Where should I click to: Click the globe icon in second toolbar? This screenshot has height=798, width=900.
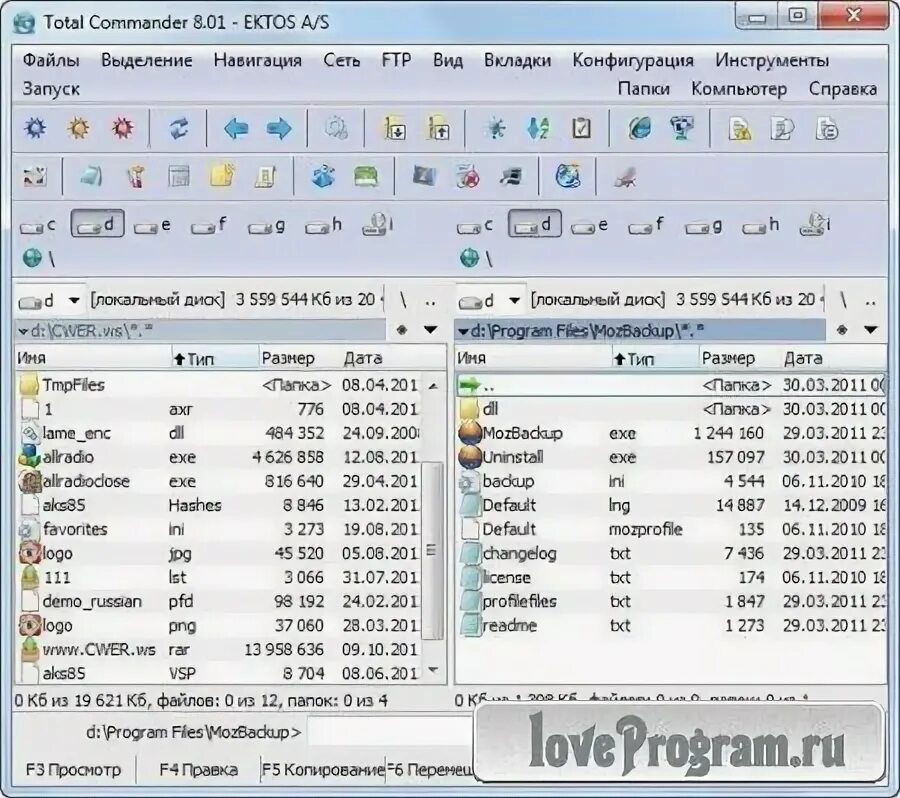point(568,176)
